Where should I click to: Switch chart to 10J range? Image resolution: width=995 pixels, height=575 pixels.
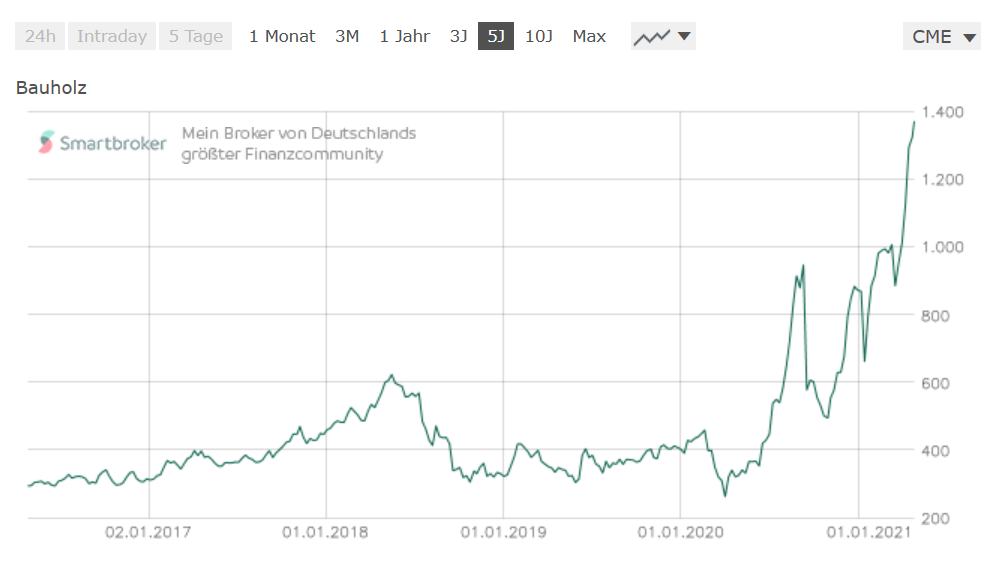(x=539, y=37)
